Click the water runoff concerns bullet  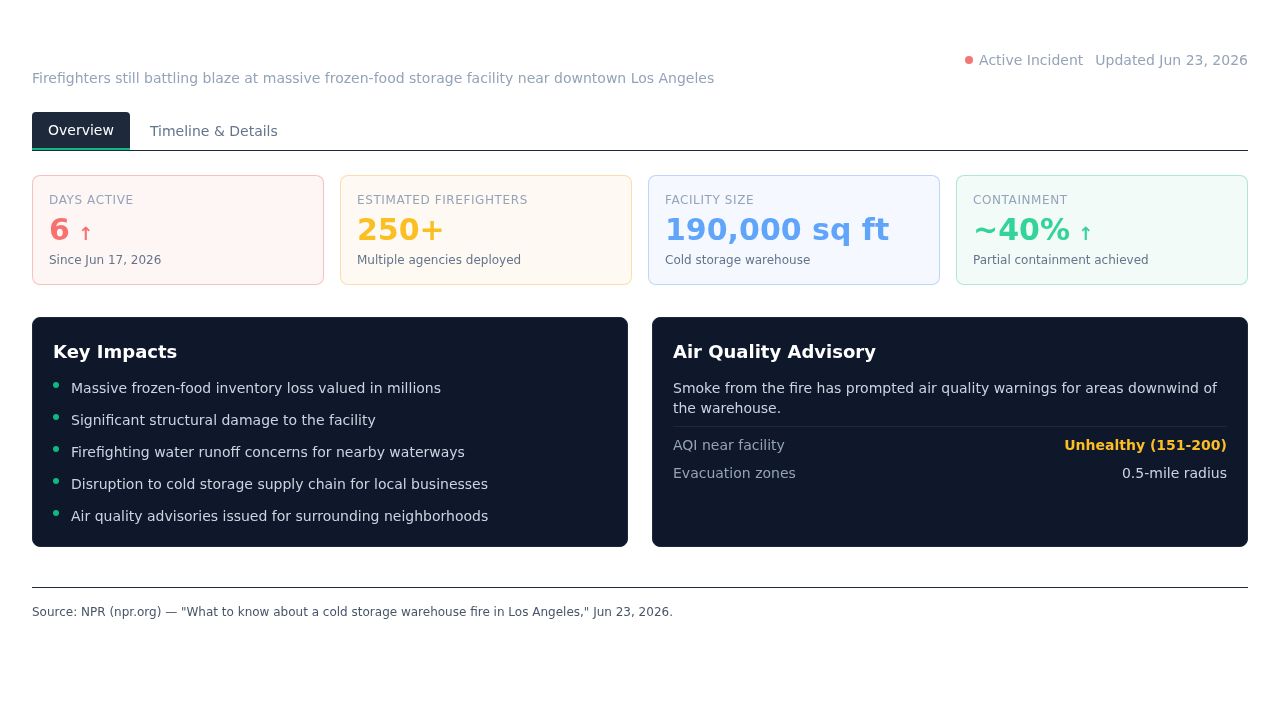(x=268, y=452)
